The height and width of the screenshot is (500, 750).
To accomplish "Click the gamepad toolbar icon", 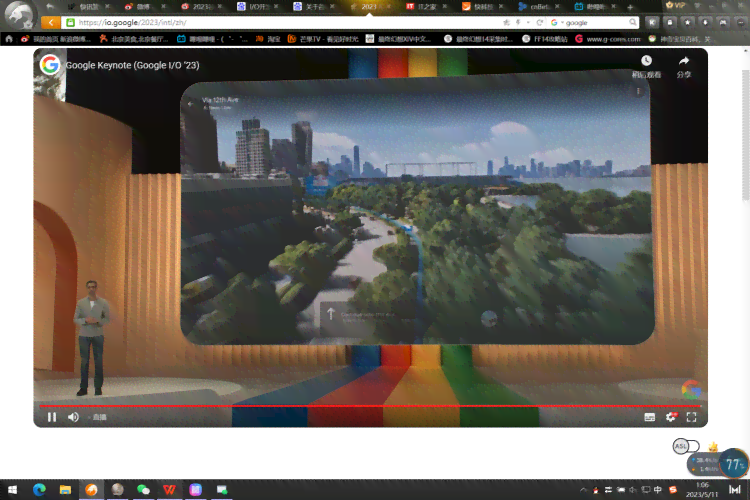I will pyautogui.click(x=723, y=22).
